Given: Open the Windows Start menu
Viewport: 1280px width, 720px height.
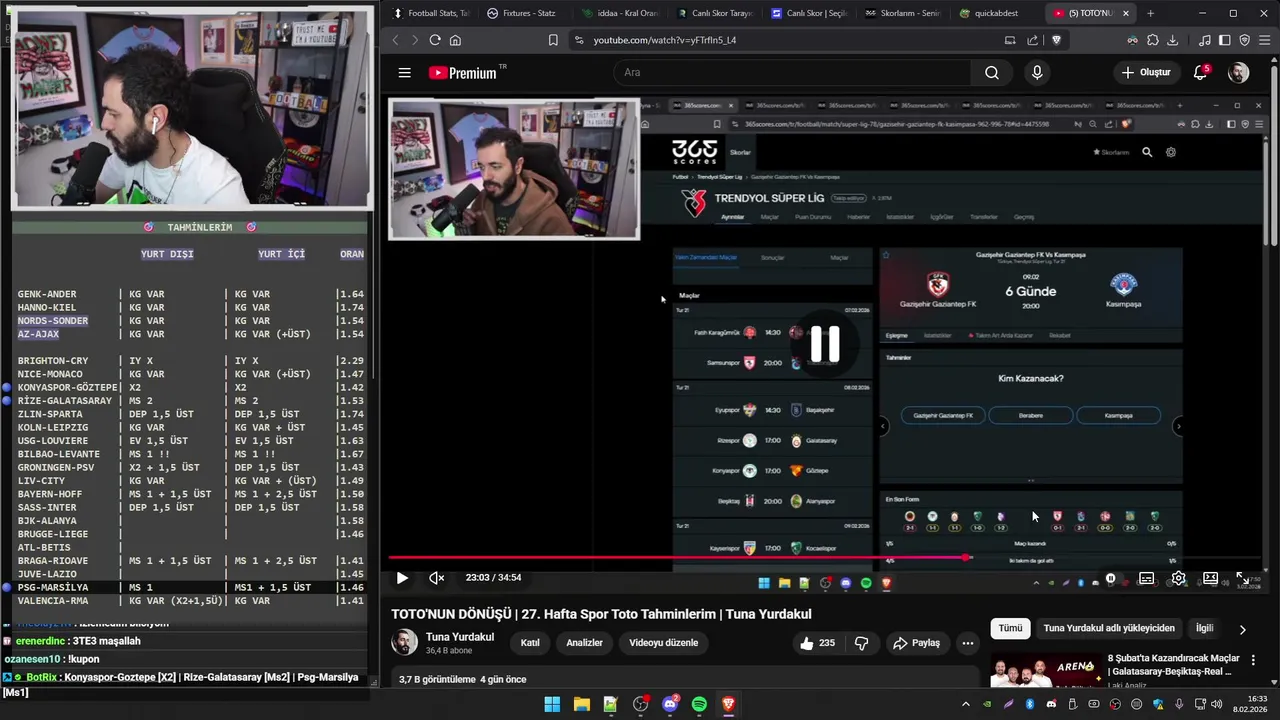Looking at the screenshot, I should pos(552,705).
